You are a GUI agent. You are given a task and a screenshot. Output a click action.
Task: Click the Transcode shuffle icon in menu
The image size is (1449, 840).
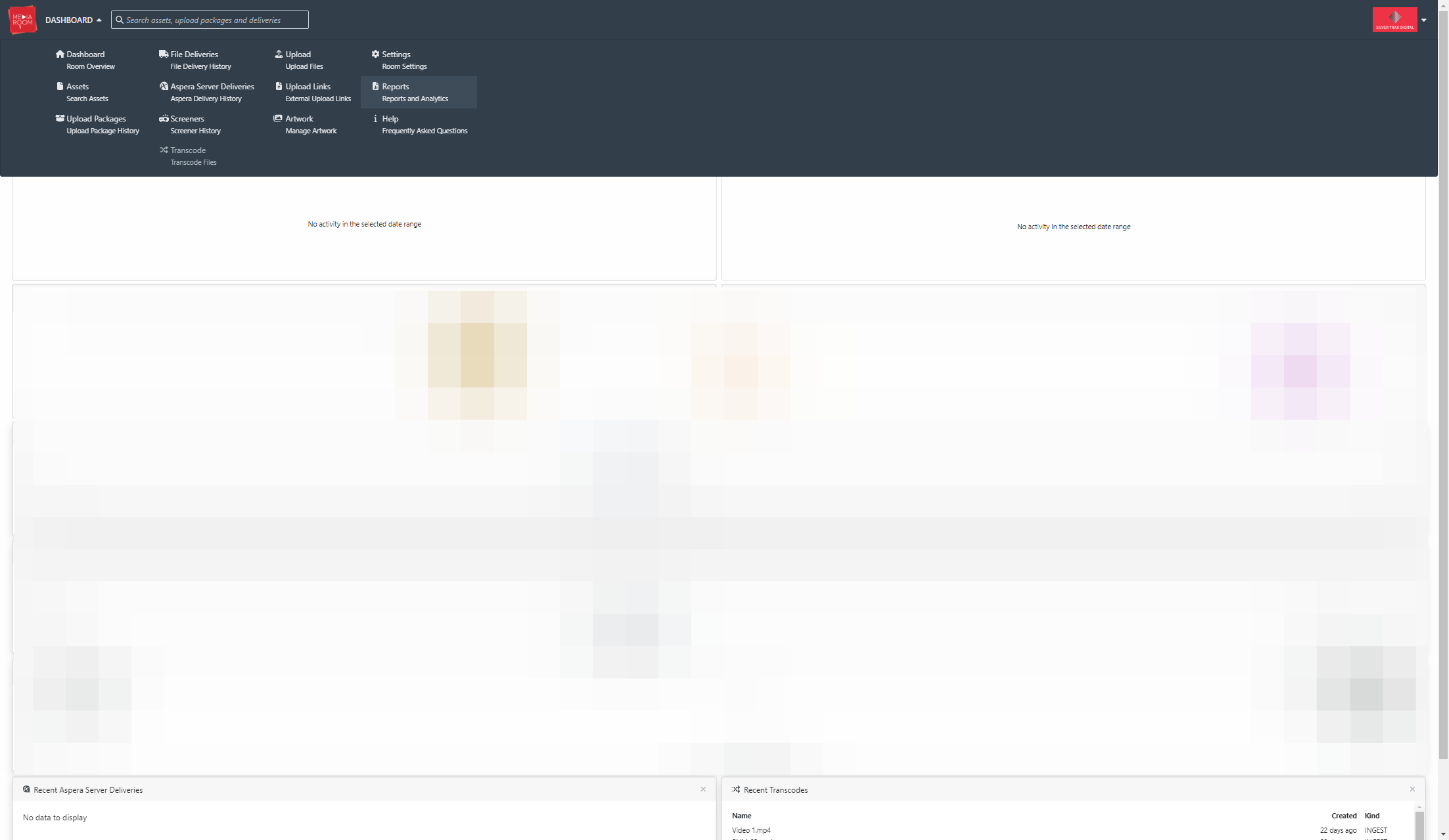click(164, 150)
